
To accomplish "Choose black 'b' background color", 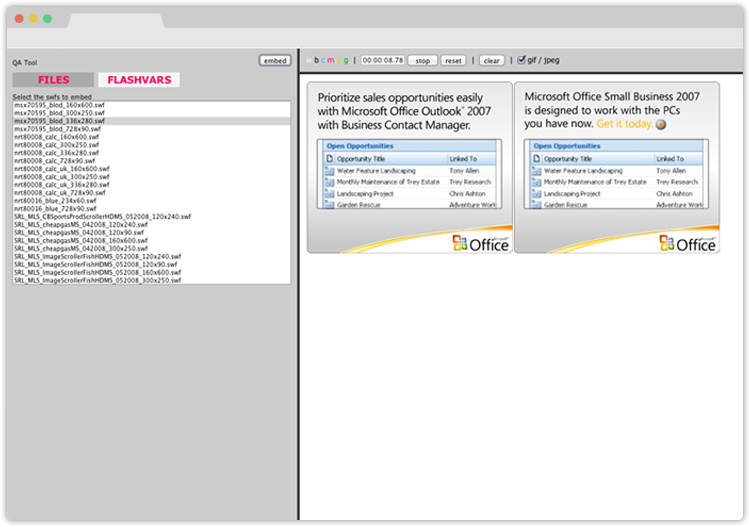I will pos(317,61).
